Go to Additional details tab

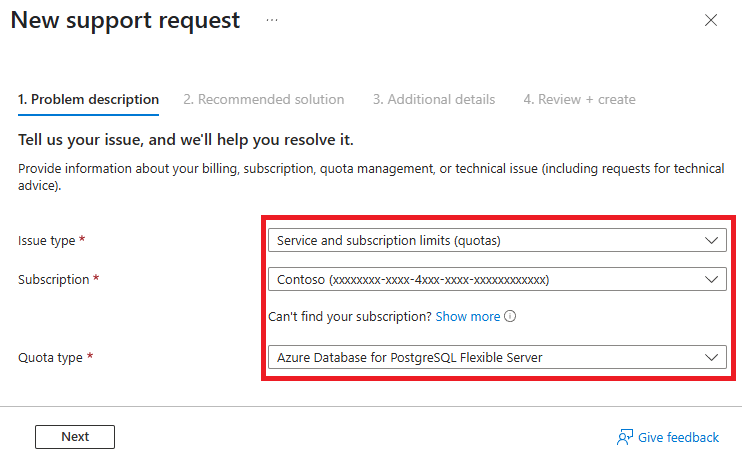433,99
